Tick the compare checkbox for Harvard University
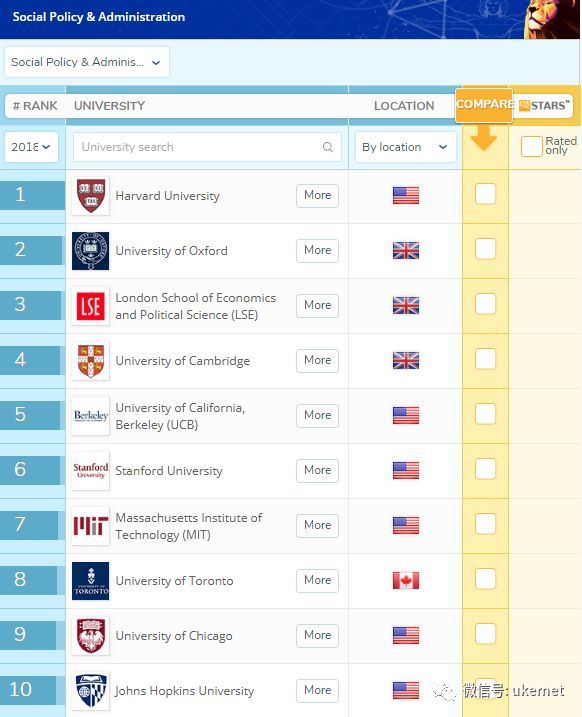582x717 pixels. pyautogui.click(x=486, y=194)
